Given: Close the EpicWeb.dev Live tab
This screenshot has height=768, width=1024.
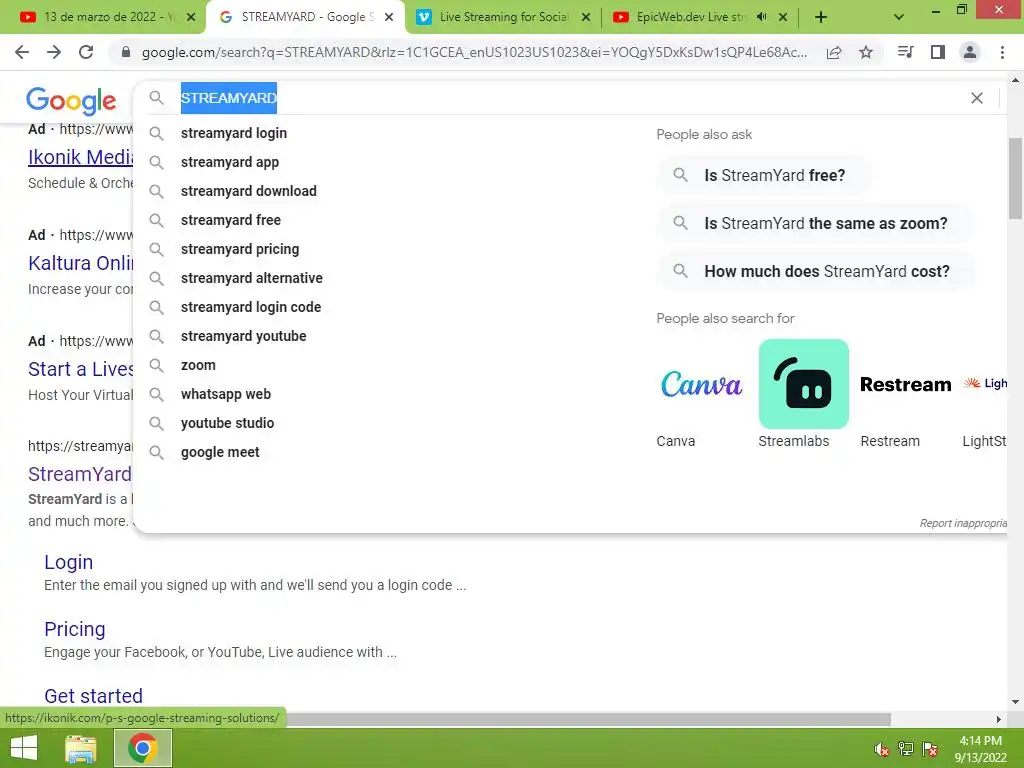Looking at the screenshot, I should coord(783,18).
